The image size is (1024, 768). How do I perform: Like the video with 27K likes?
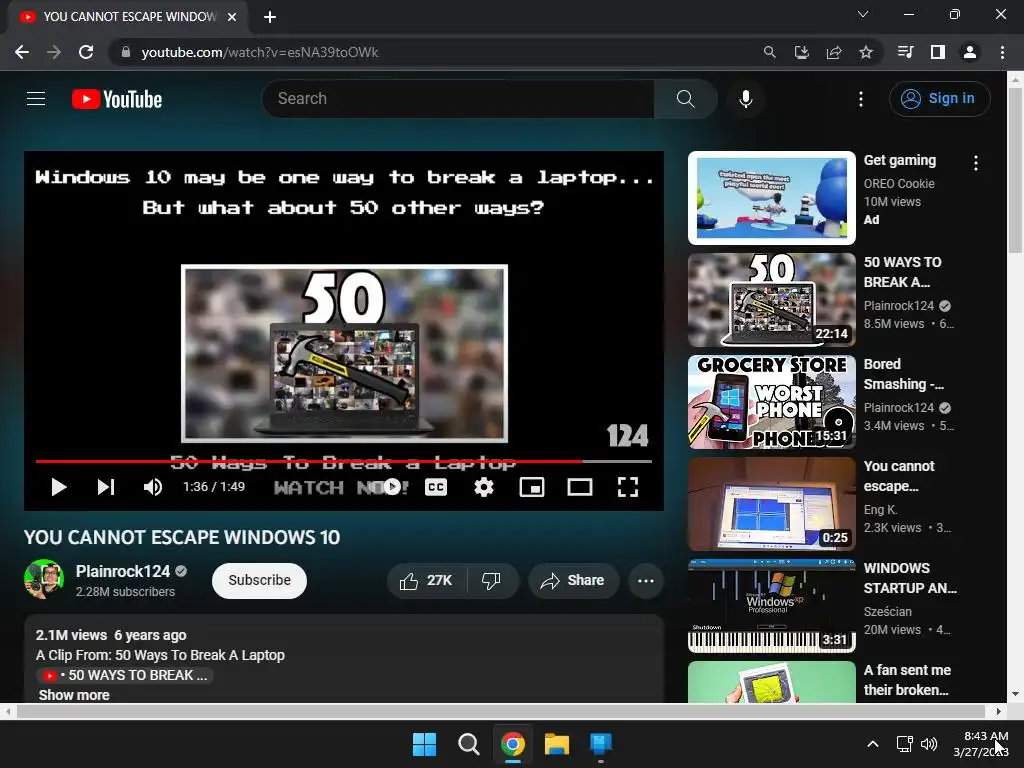(426, 581)
